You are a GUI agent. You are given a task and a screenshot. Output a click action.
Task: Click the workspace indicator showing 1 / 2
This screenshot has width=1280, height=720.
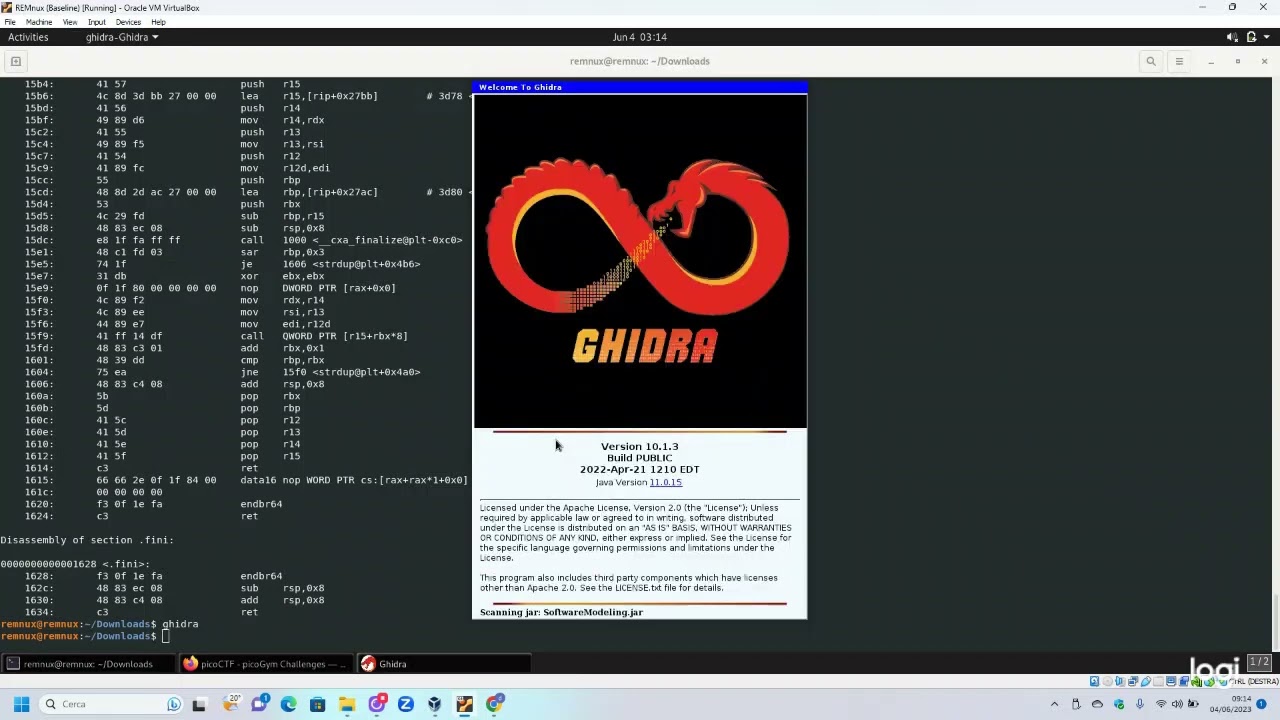[x=1259, y=663]
